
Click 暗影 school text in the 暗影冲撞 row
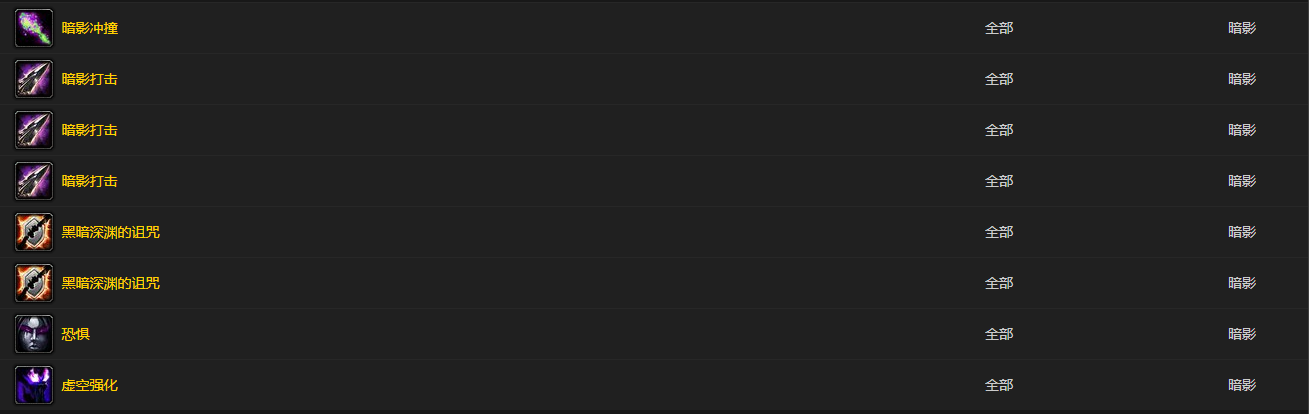point(1242,28)
